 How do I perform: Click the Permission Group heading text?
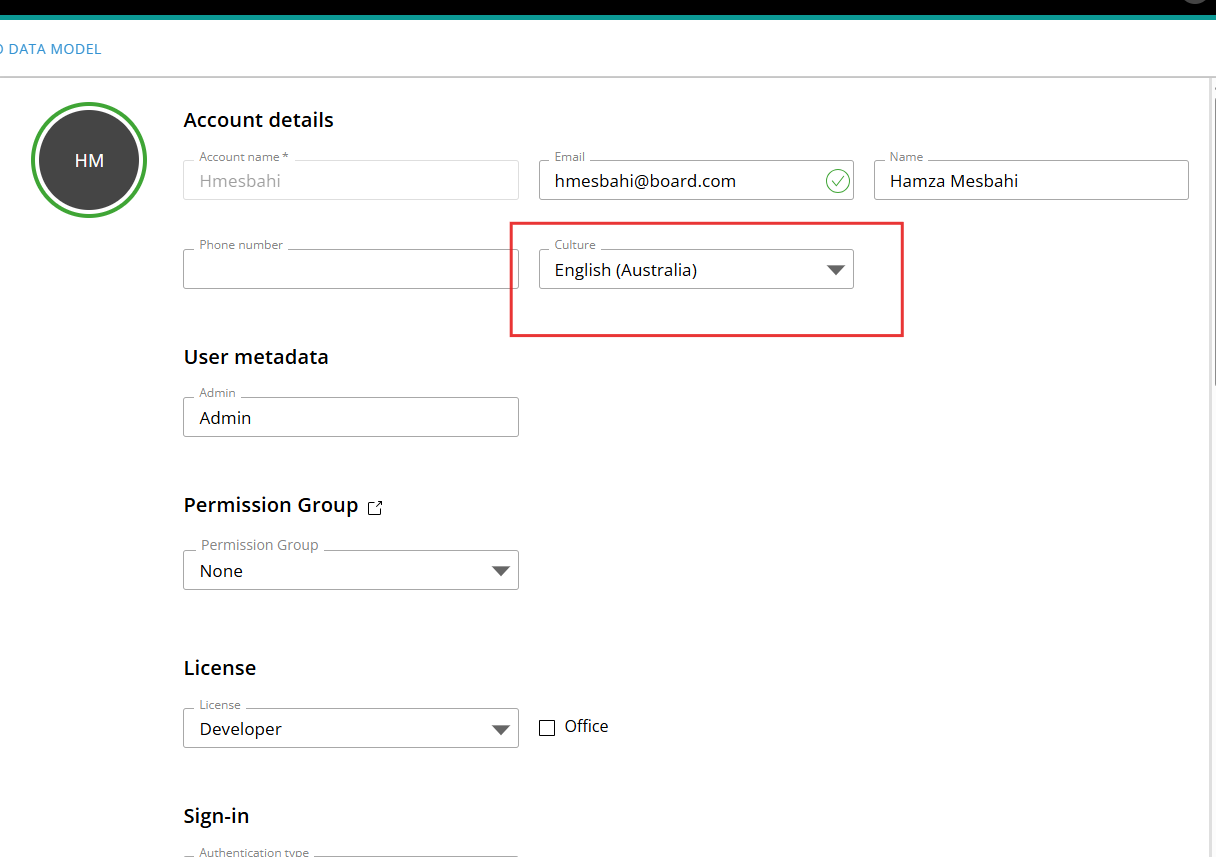coord(271,505)
